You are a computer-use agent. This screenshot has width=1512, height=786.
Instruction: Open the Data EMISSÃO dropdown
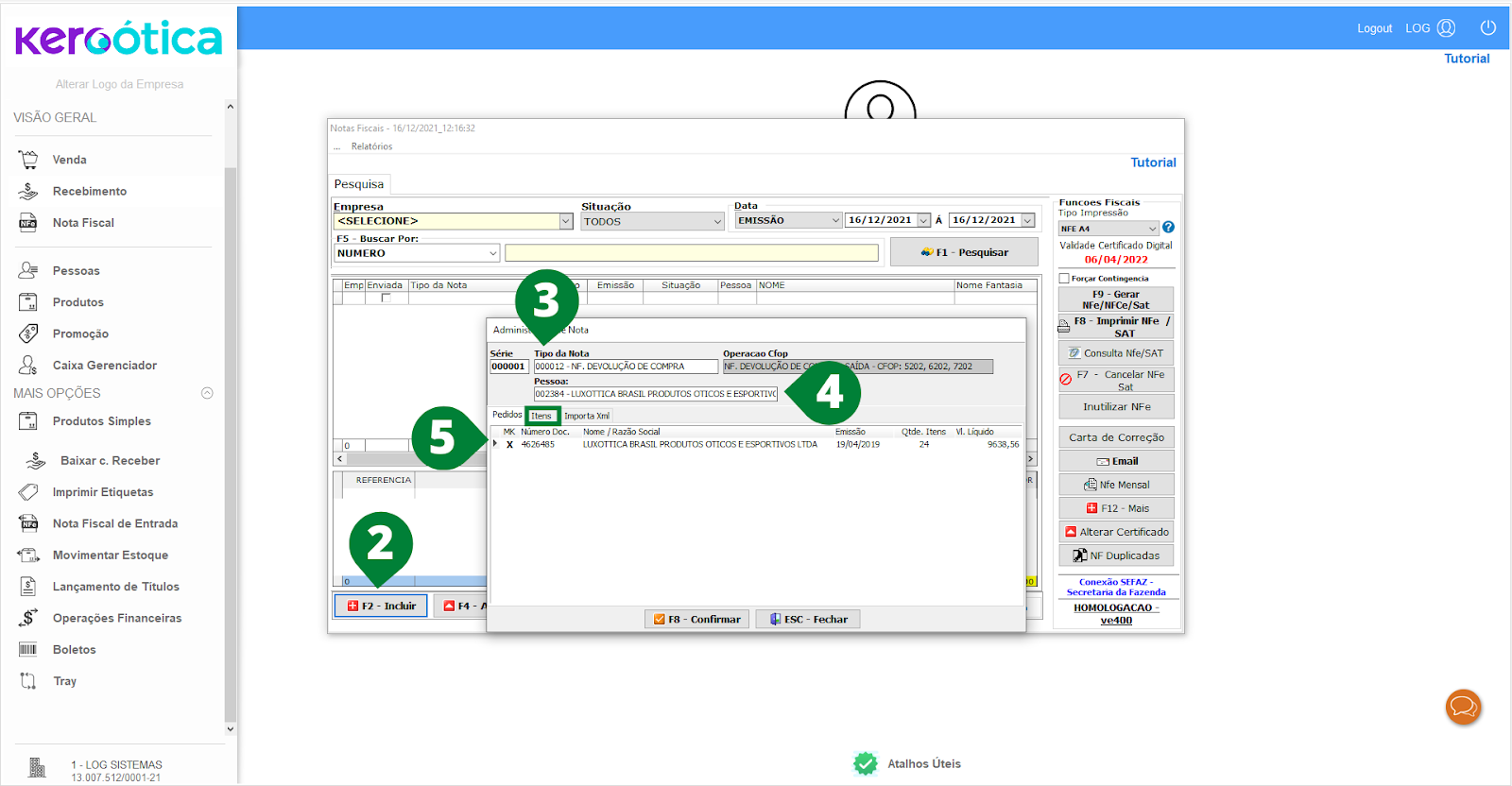tap(835, 220)
